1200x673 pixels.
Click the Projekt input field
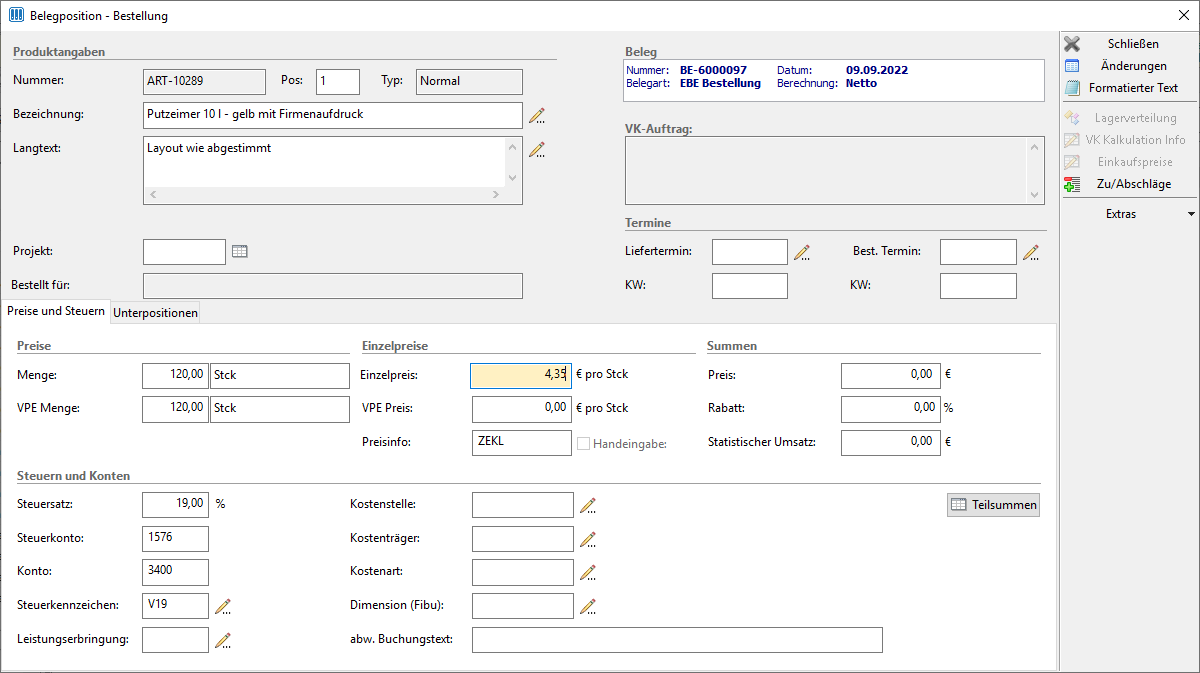(x=184, y=252)
